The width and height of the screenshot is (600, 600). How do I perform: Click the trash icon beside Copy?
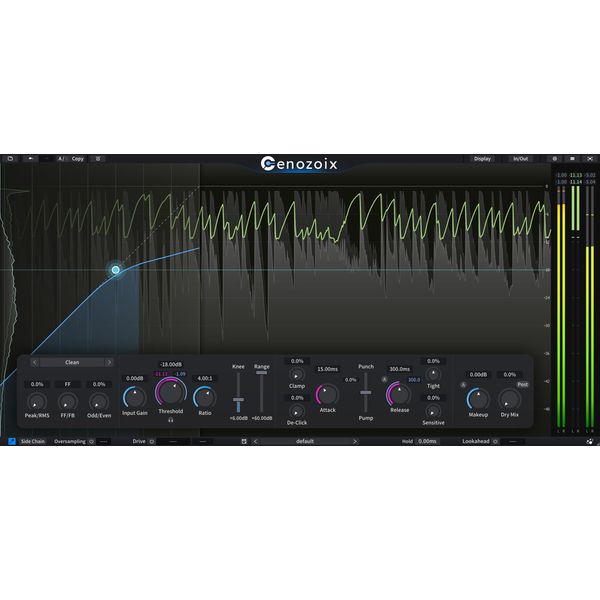tap(98, 158)
